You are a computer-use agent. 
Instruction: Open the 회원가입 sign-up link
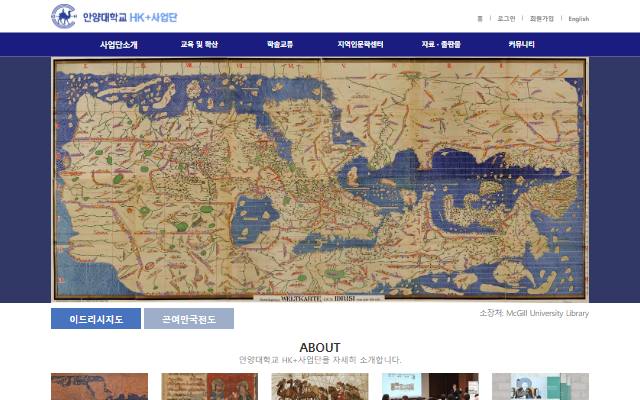click(542, 19)
